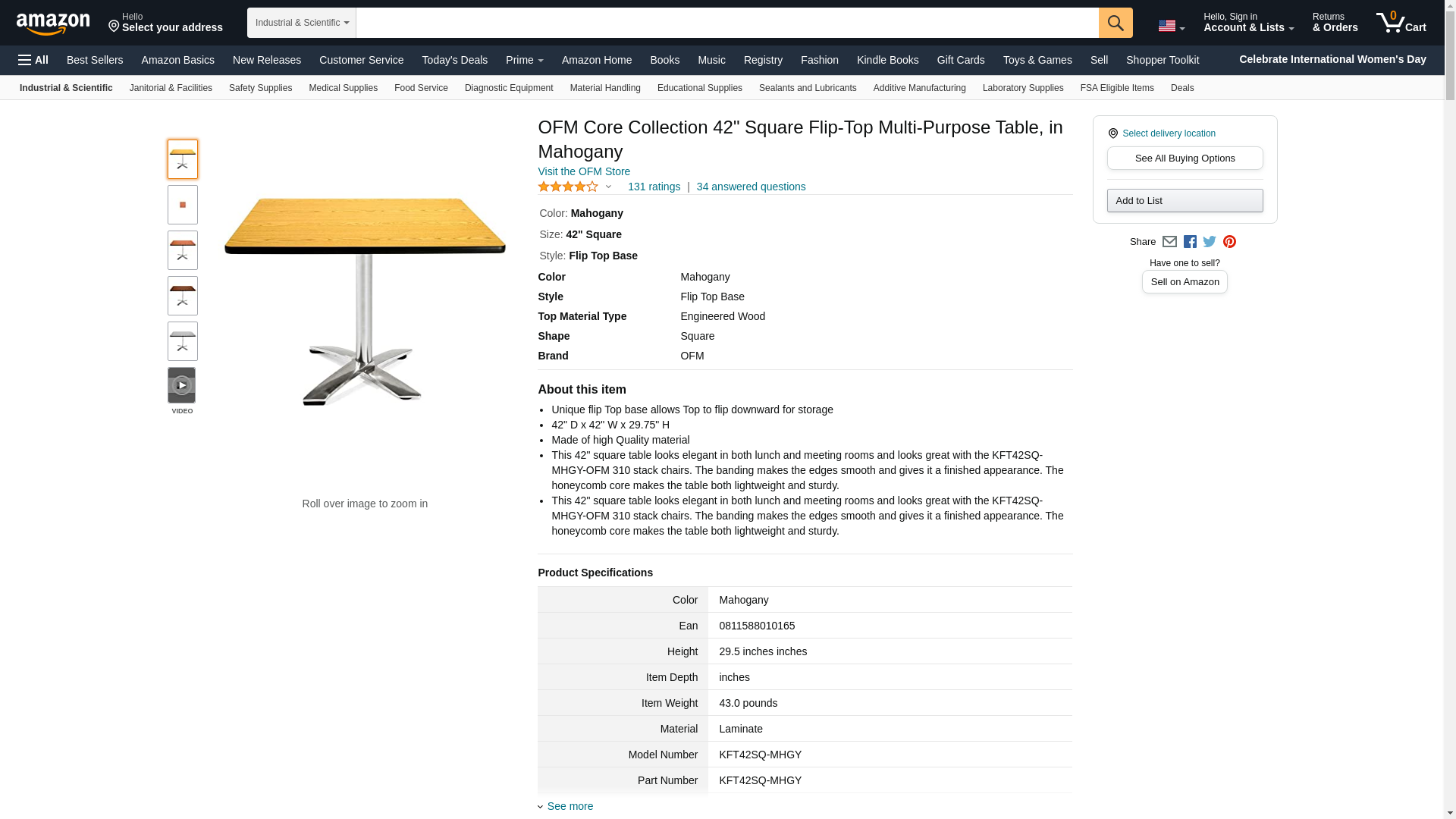
Task: Open the All hamburger menu
Action: point(33,60)
